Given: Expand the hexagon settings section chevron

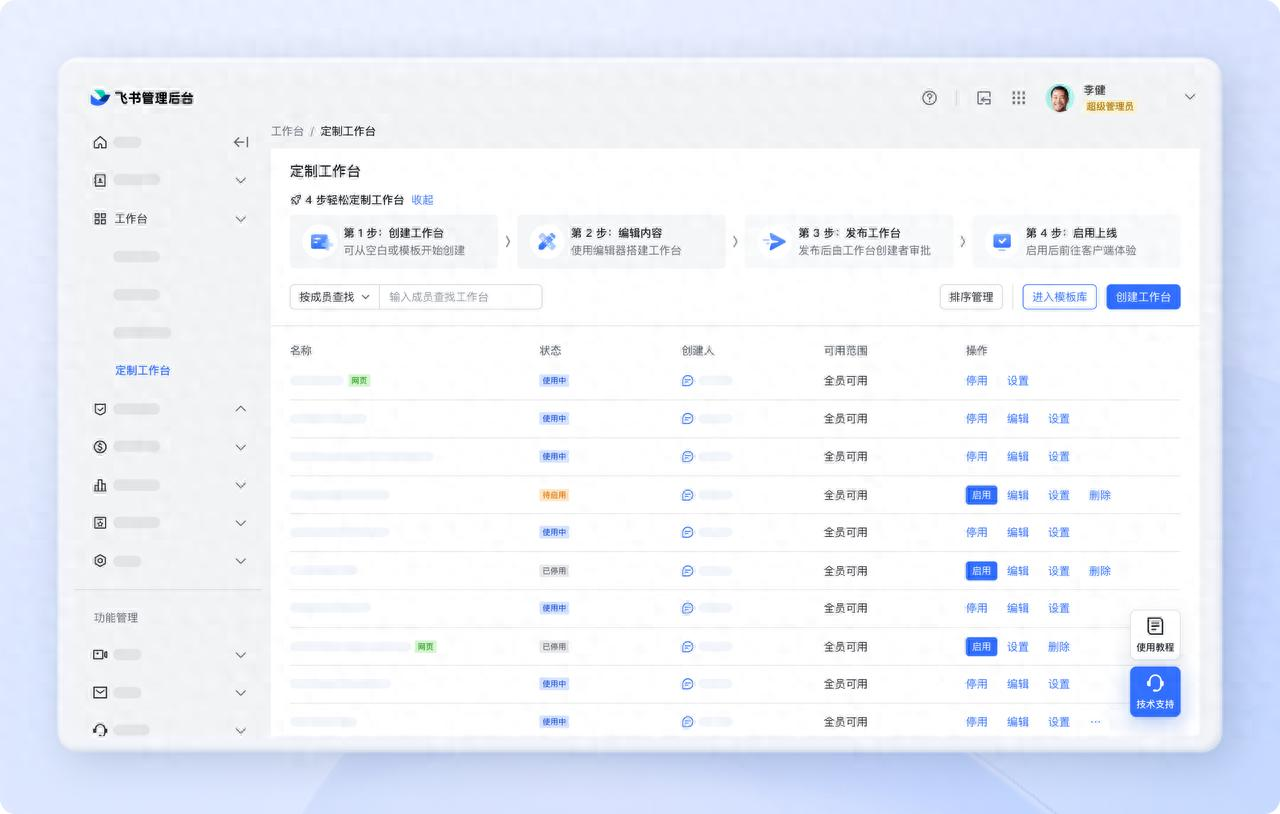Looking at the screenshot, I should click(x=240, y=561).
